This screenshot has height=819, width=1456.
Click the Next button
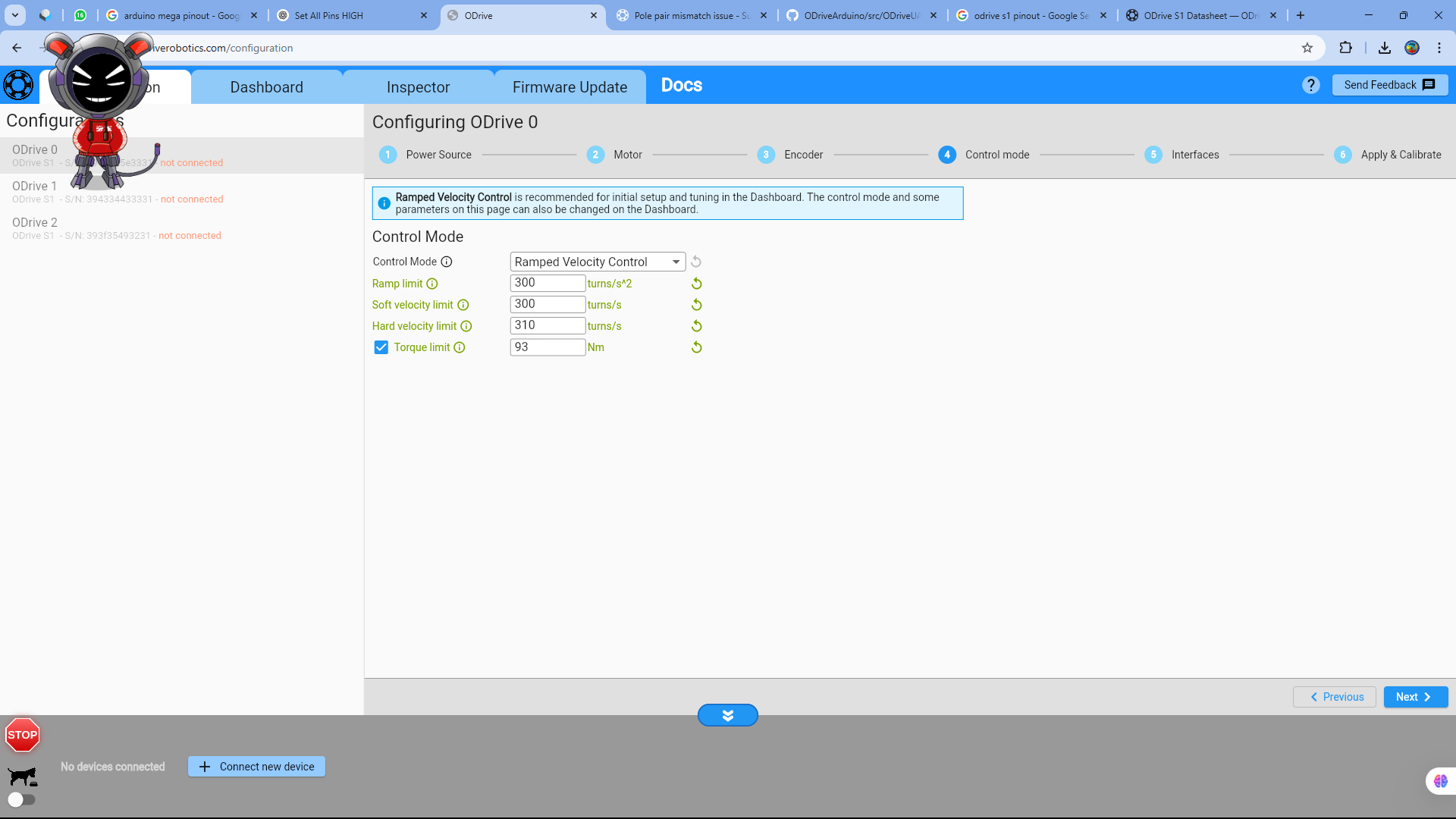pos(1416,697)
